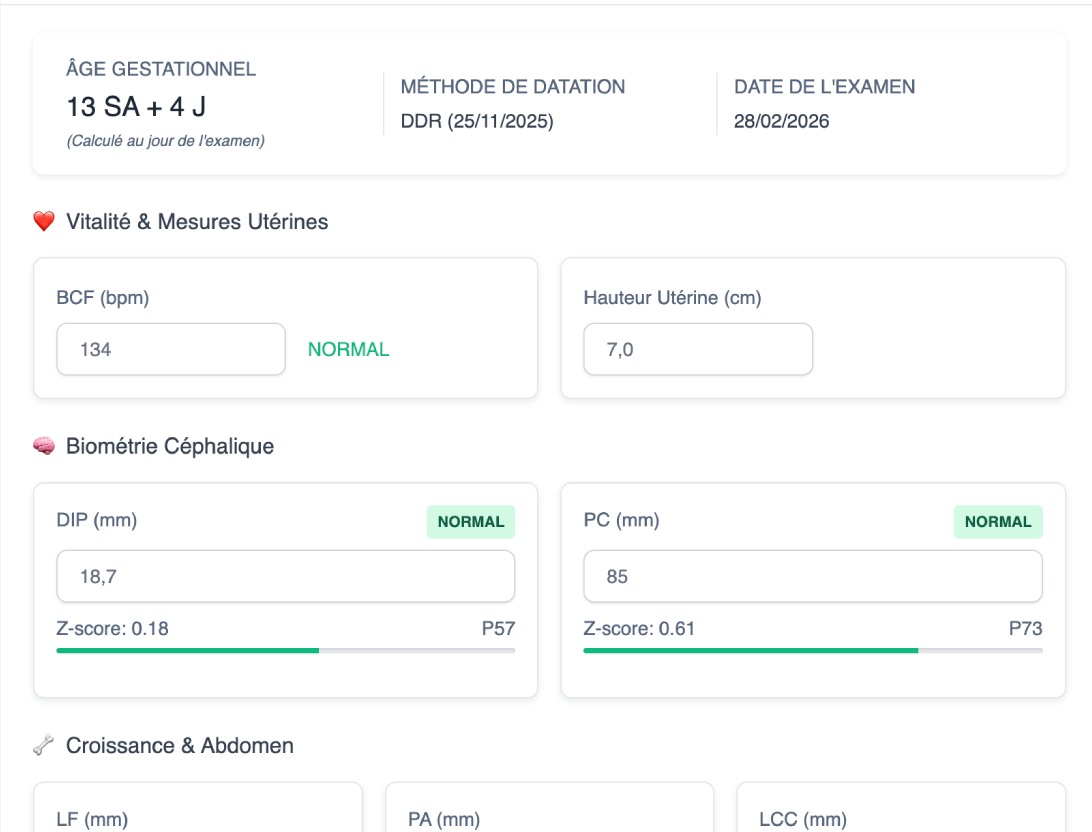Click the dating method value DDR (25/11/2025)
This screenshot has width=1092, height=832.
coord(476,122)
